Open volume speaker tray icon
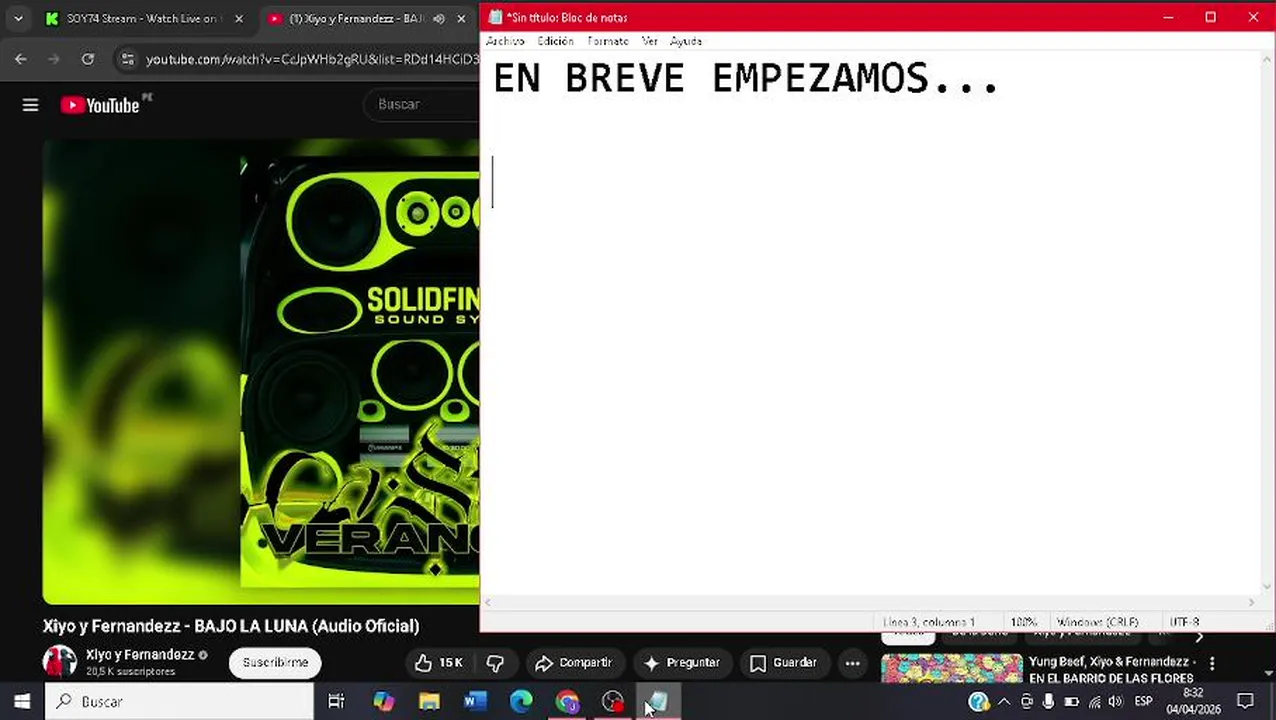Screen dimensions: 1276x720 tap(1116, 702)
